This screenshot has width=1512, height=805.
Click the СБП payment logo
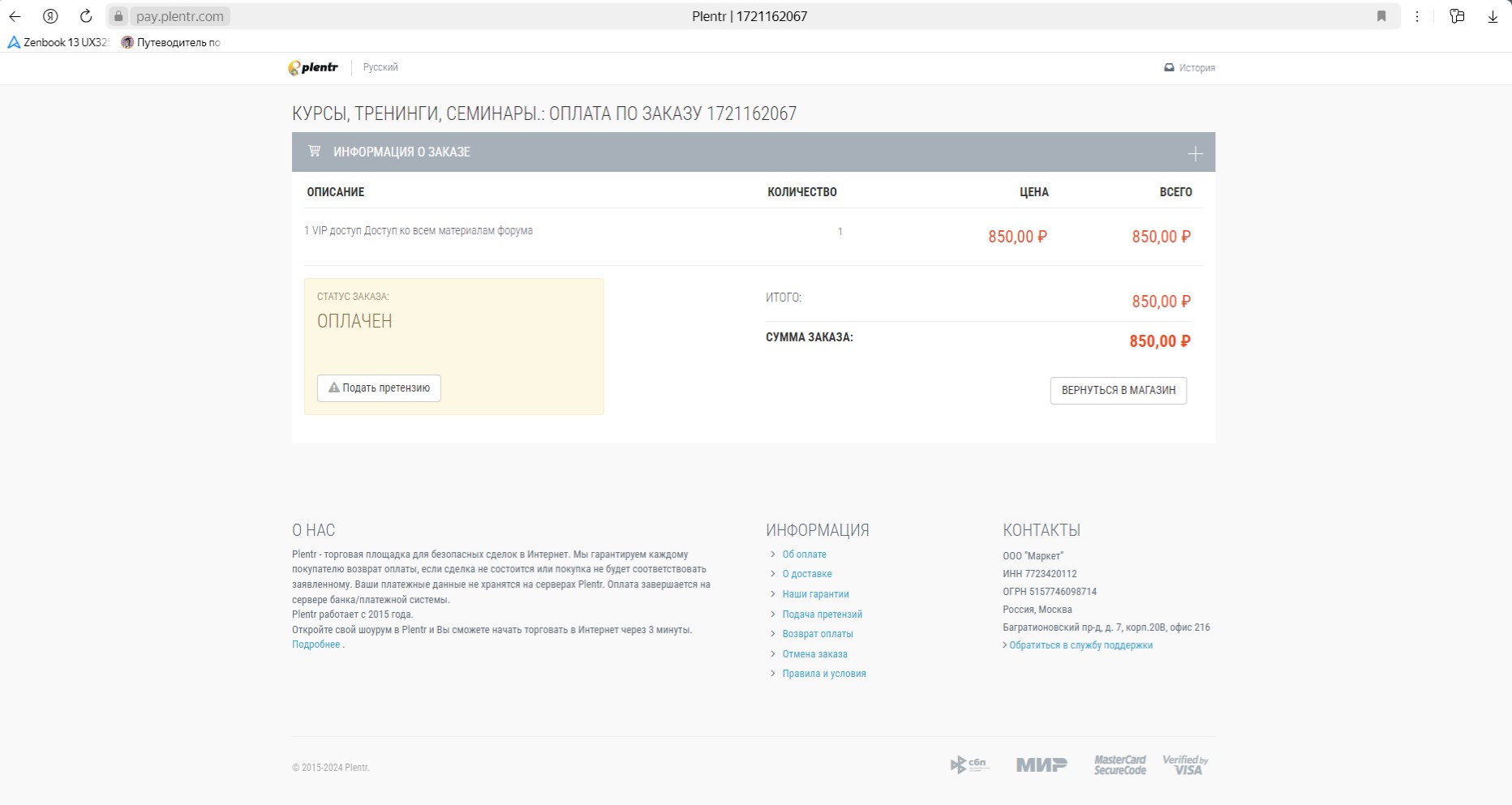point(969,764)
